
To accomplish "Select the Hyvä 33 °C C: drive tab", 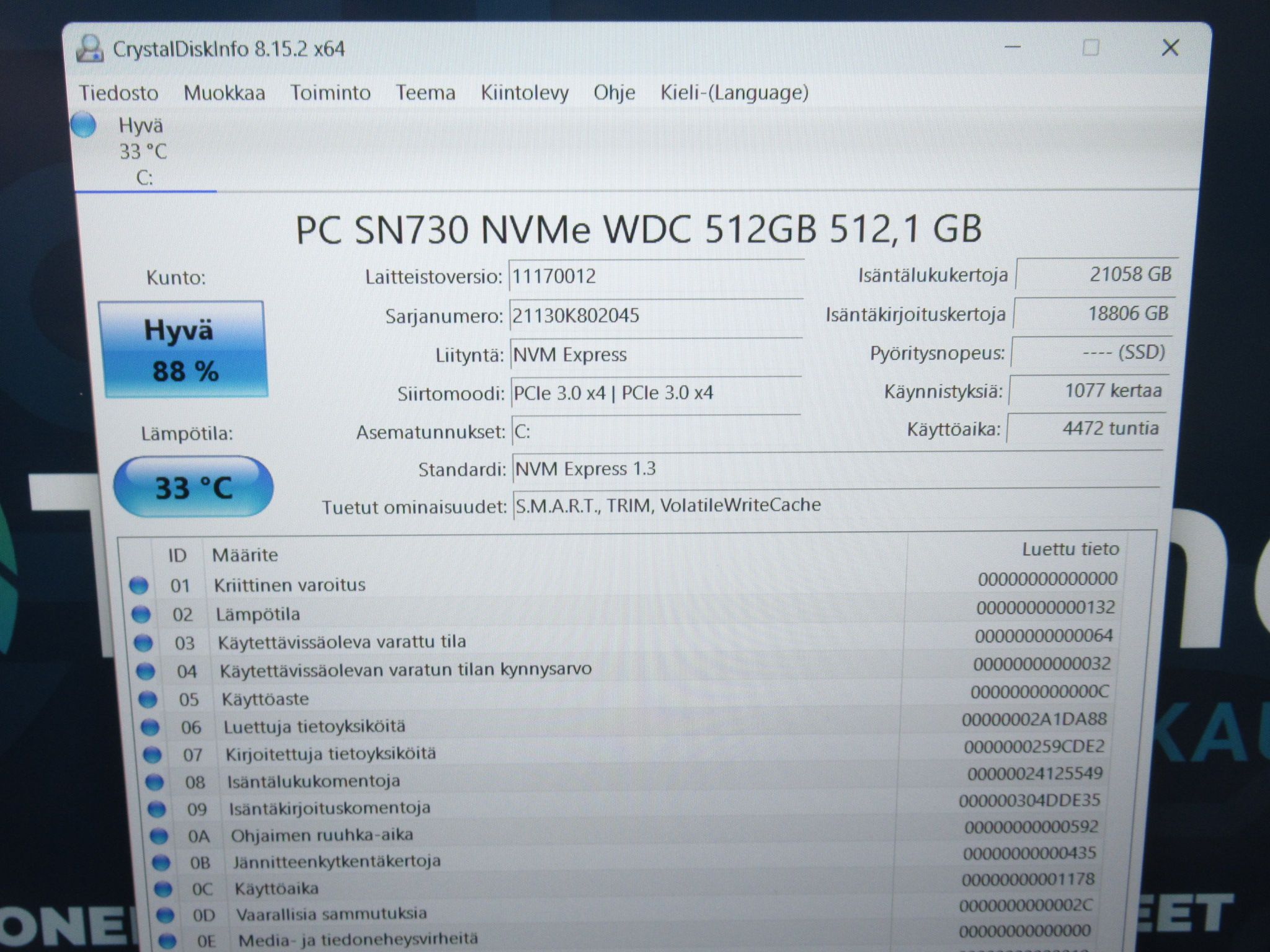I will [143, 151].
